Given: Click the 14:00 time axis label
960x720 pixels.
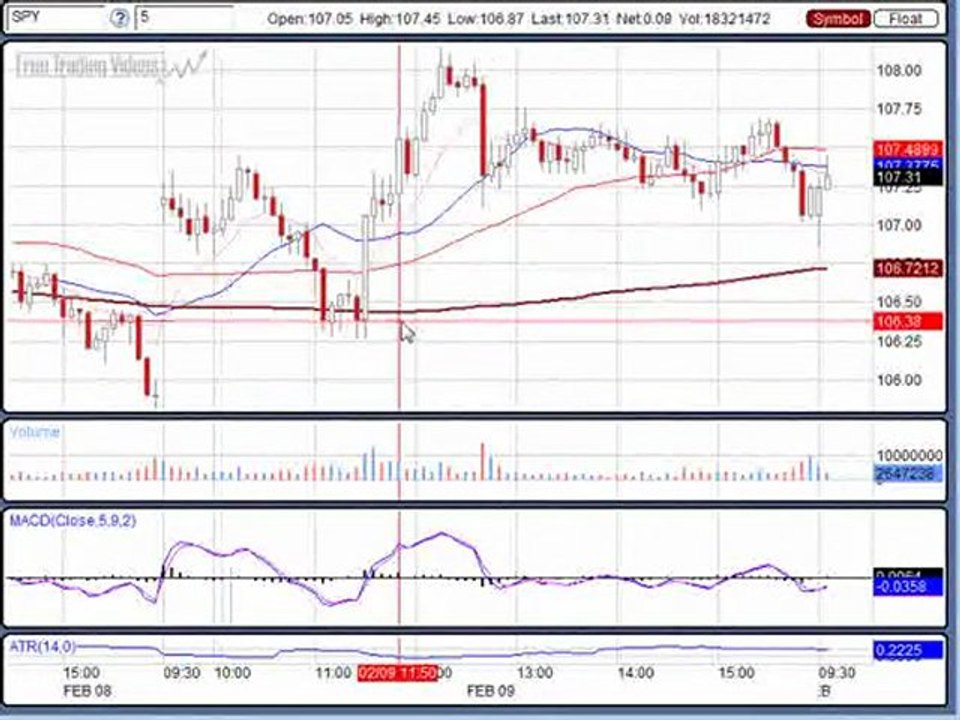Looking at the screenshot, I should tap(635, 673).
